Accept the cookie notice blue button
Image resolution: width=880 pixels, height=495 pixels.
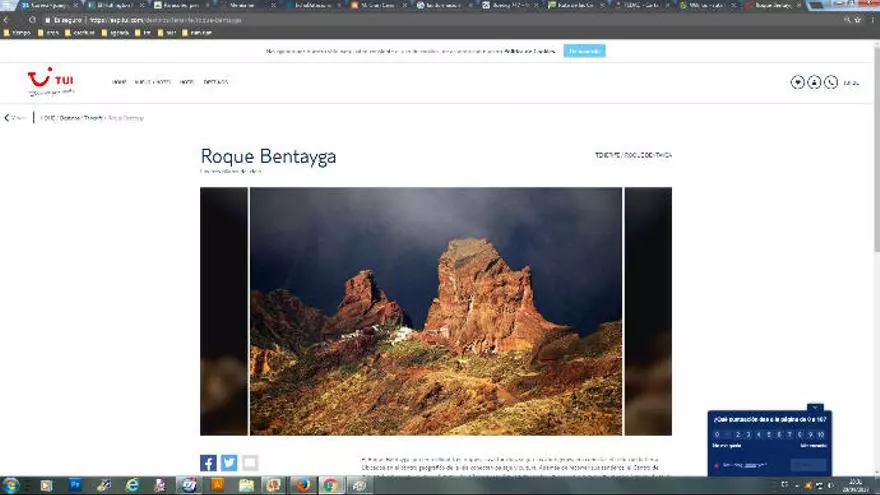click(584, 51)
